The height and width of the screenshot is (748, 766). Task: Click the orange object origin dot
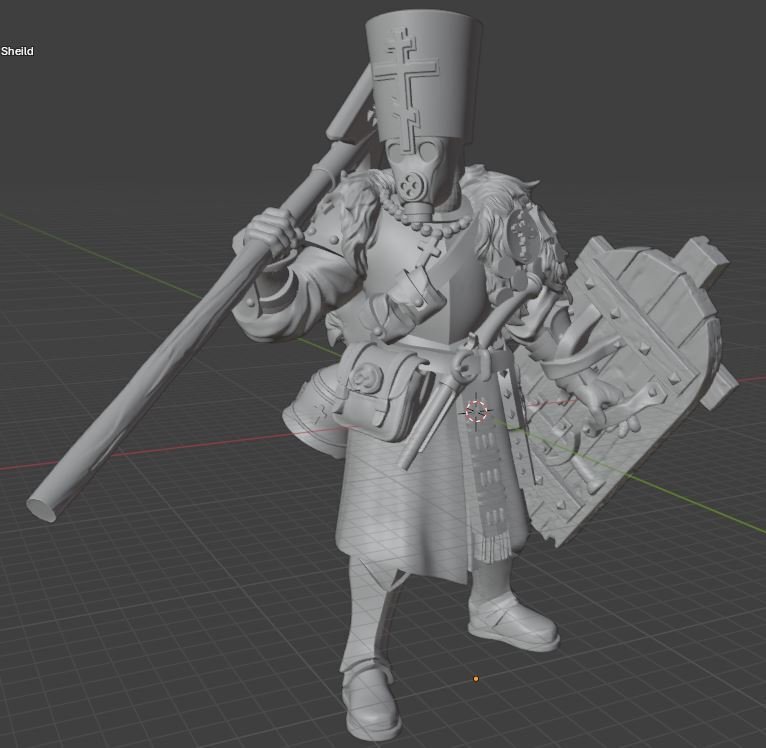476,679
